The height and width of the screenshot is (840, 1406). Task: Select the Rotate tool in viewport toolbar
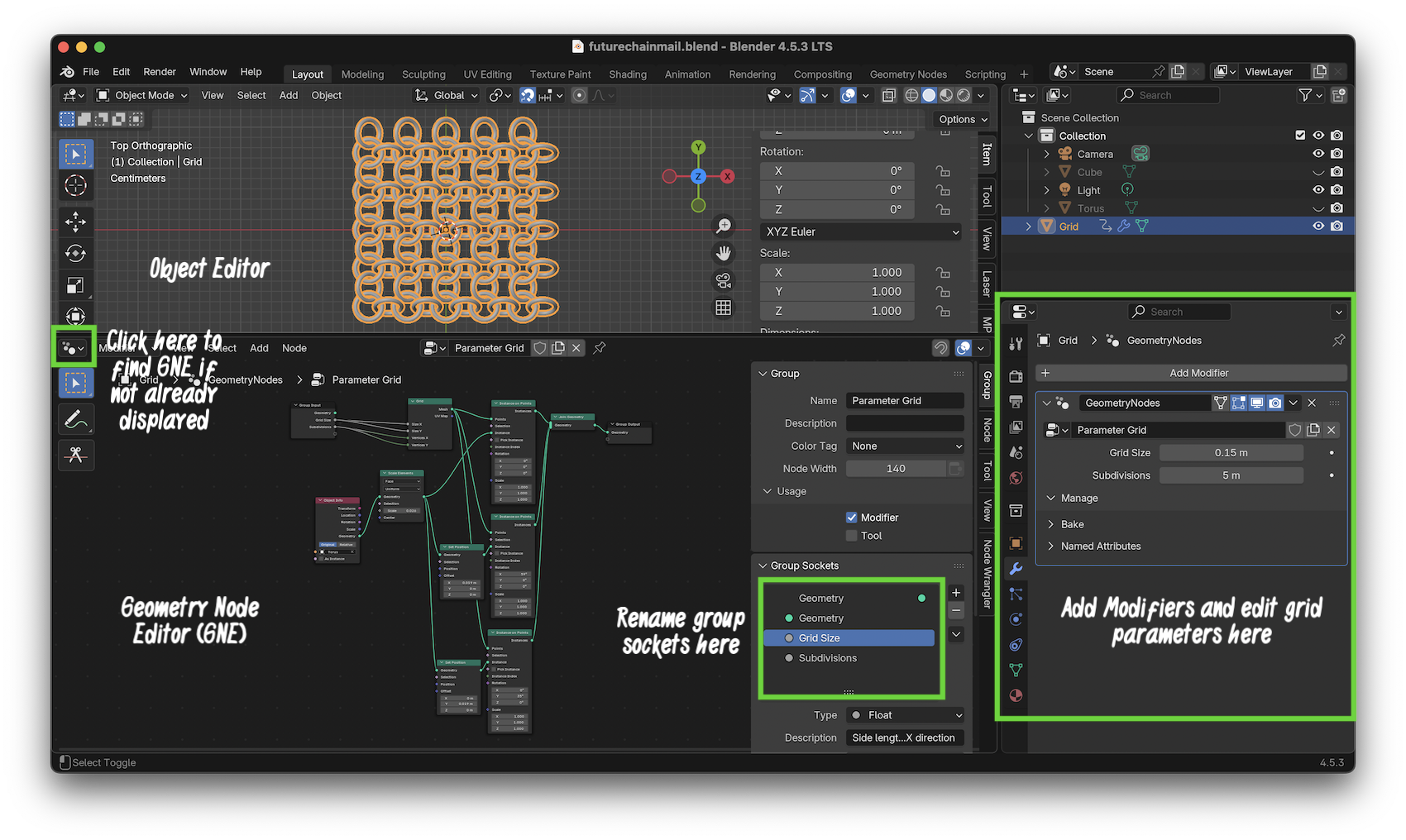(x=75, y=253)
